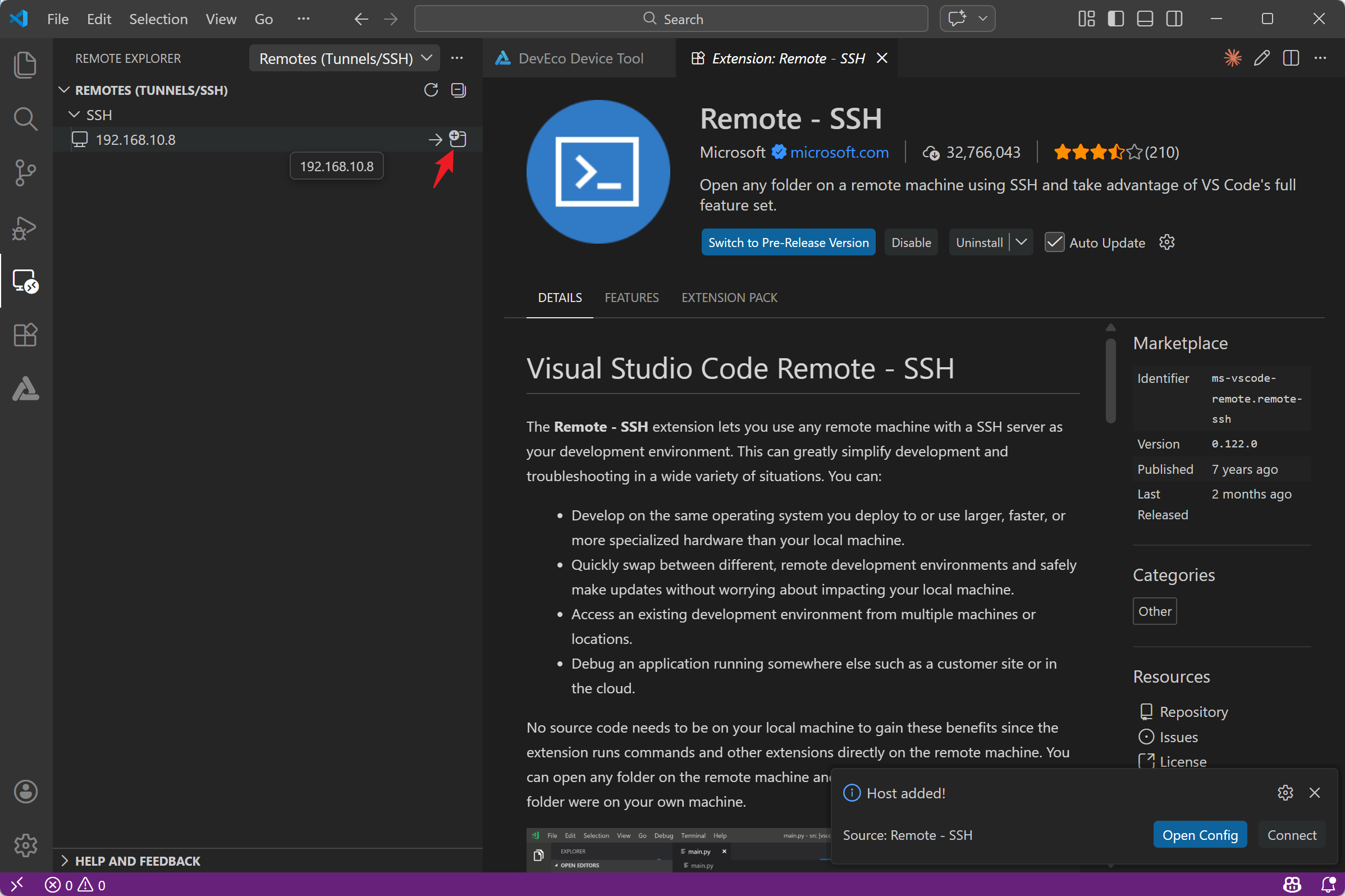
Task: Collapse all in Remotes section header
Action: click(458, 90)
